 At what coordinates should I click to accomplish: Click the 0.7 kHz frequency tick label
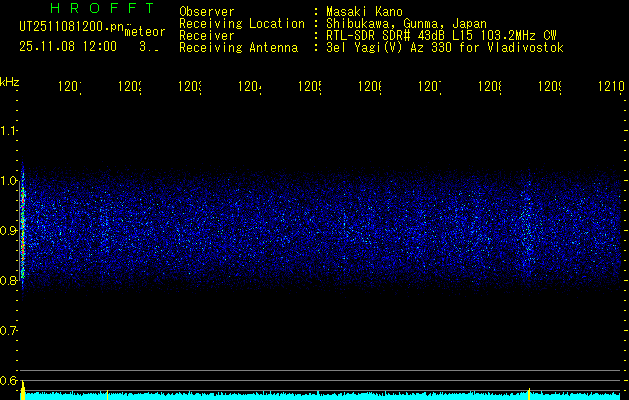click(10, 330)
